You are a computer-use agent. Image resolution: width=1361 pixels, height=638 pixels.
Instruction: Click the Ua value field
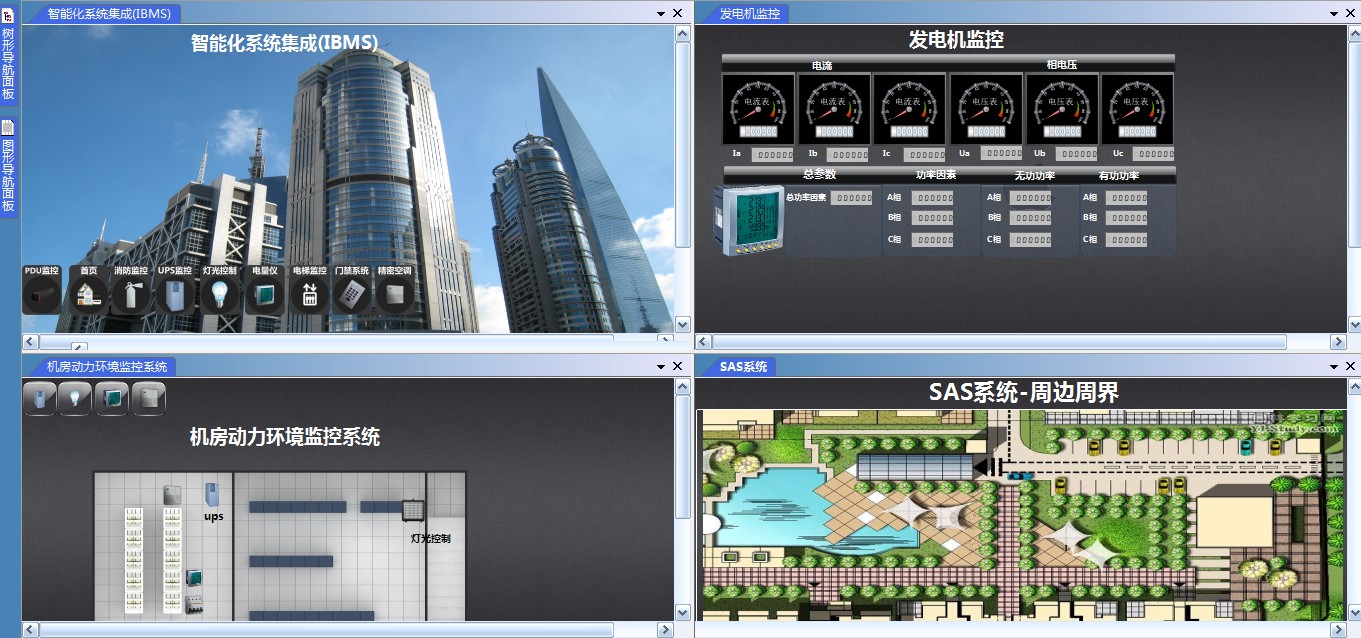[1001, 153]
